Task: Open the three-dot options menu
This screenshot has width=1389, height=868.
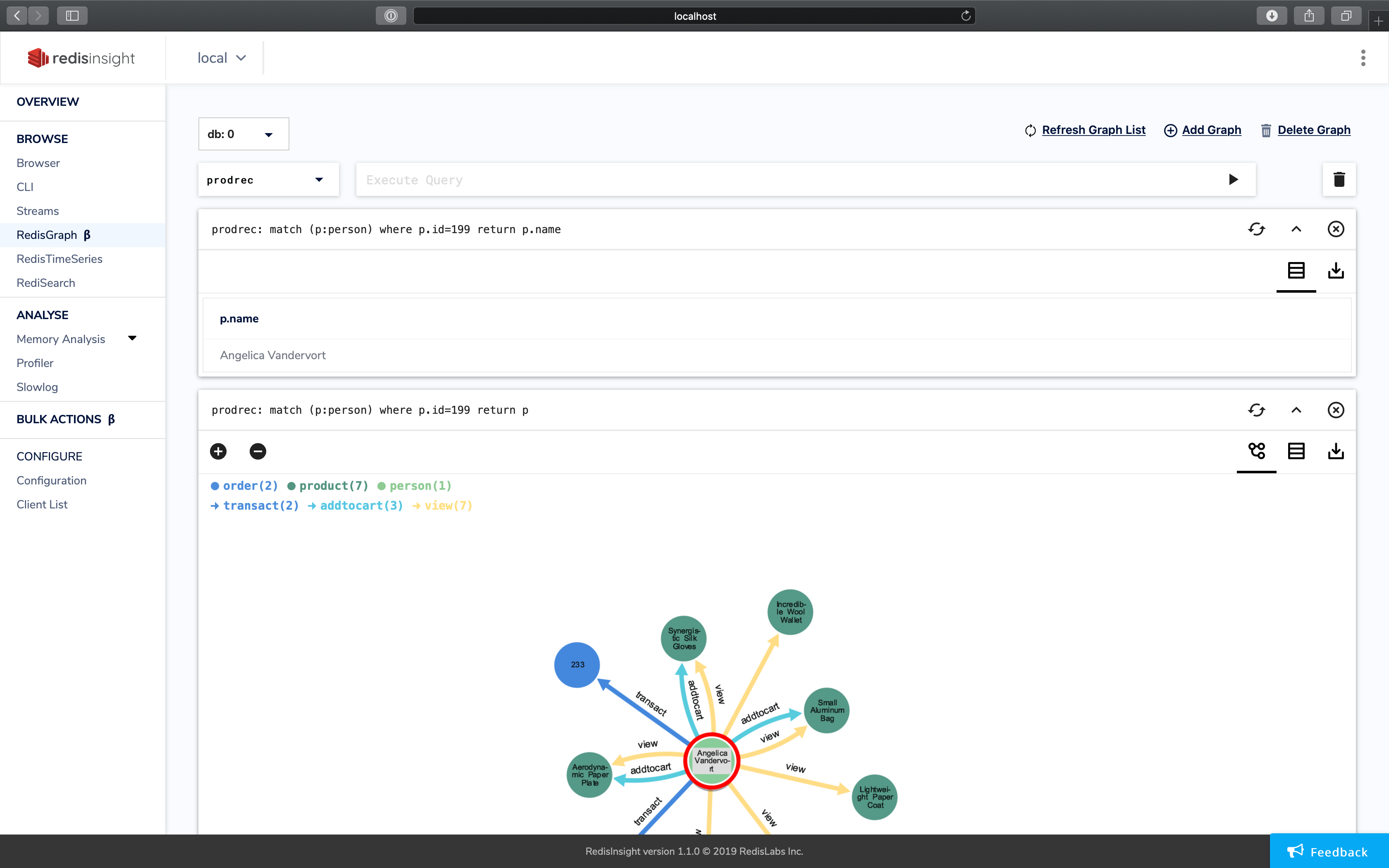Action: point(1363,58)
